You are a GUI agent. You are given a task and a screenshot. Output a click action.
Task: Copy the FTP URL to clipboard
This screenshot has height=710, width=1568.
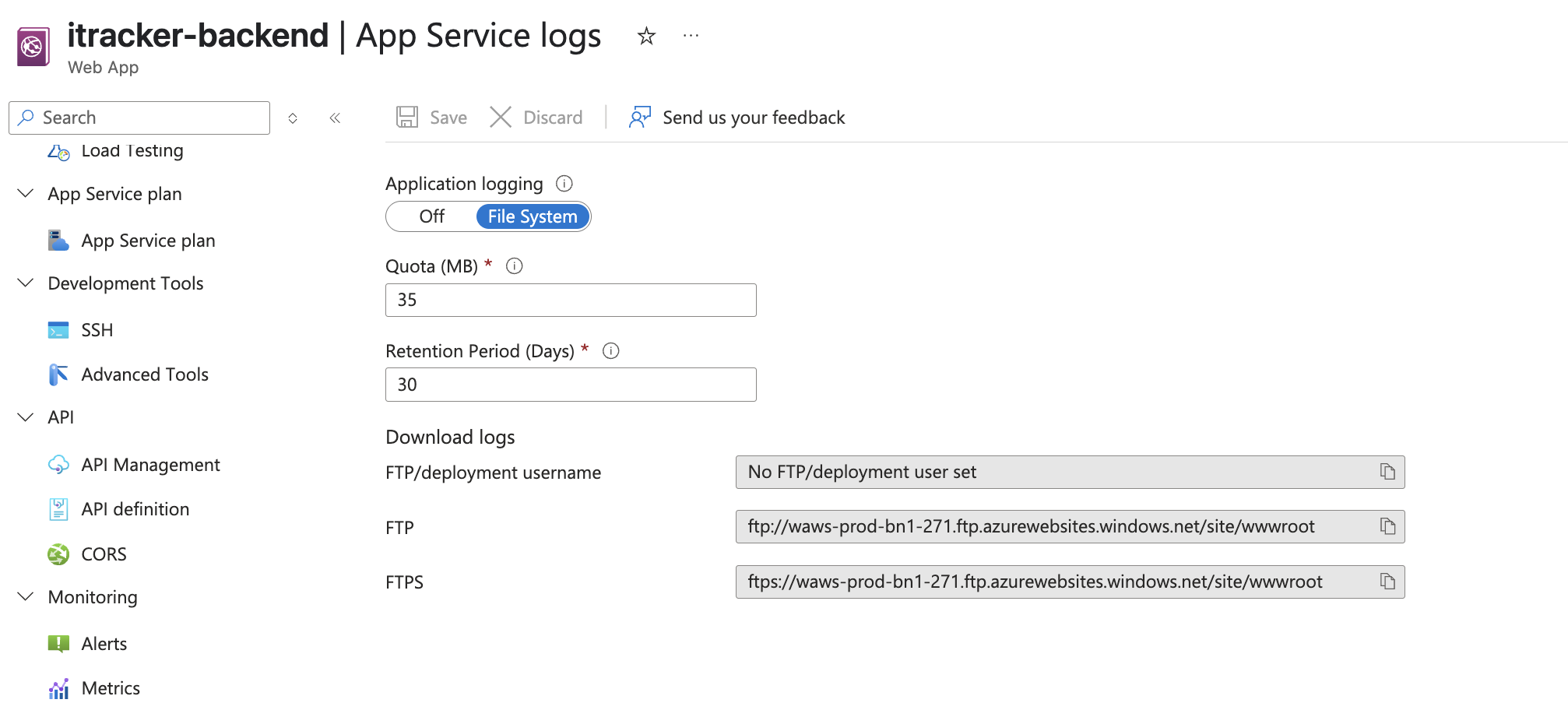point(1387,527)
